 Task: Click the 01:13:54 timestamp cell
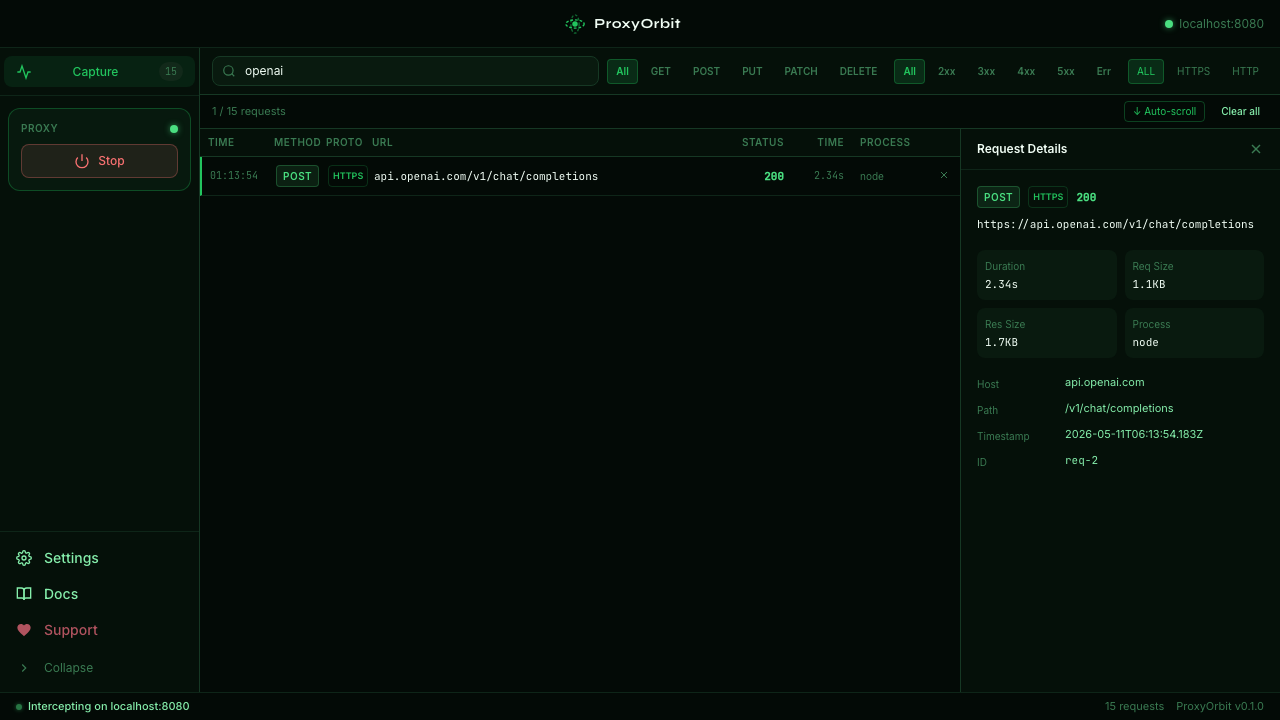pos(234,176)
